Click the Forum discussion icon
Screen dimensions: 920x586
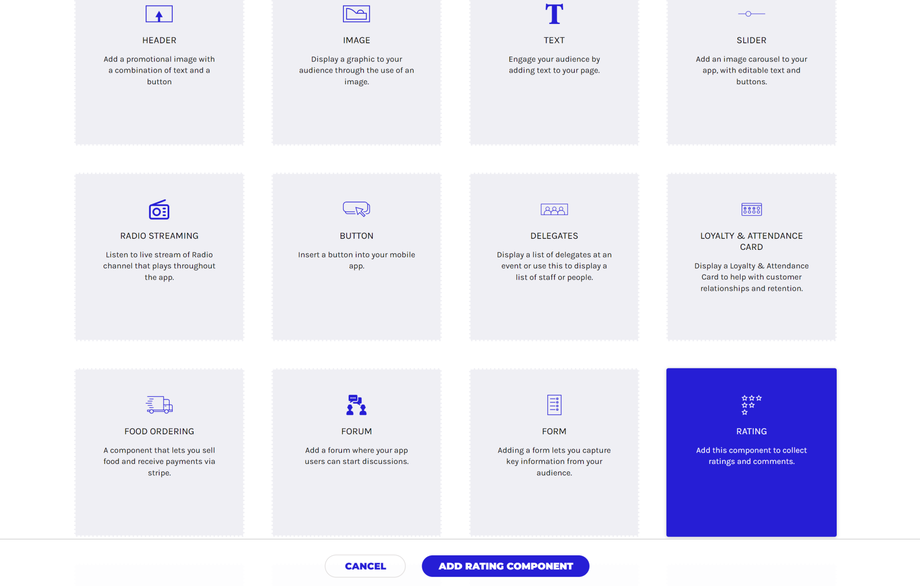click(x=356, y=405)
